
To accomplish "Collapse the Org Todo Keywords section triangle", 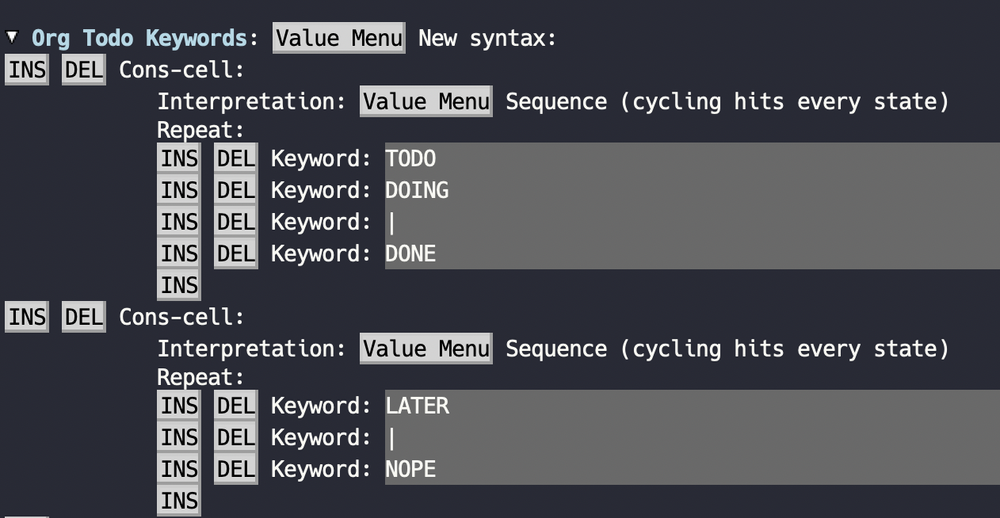I will pos(12,37).
